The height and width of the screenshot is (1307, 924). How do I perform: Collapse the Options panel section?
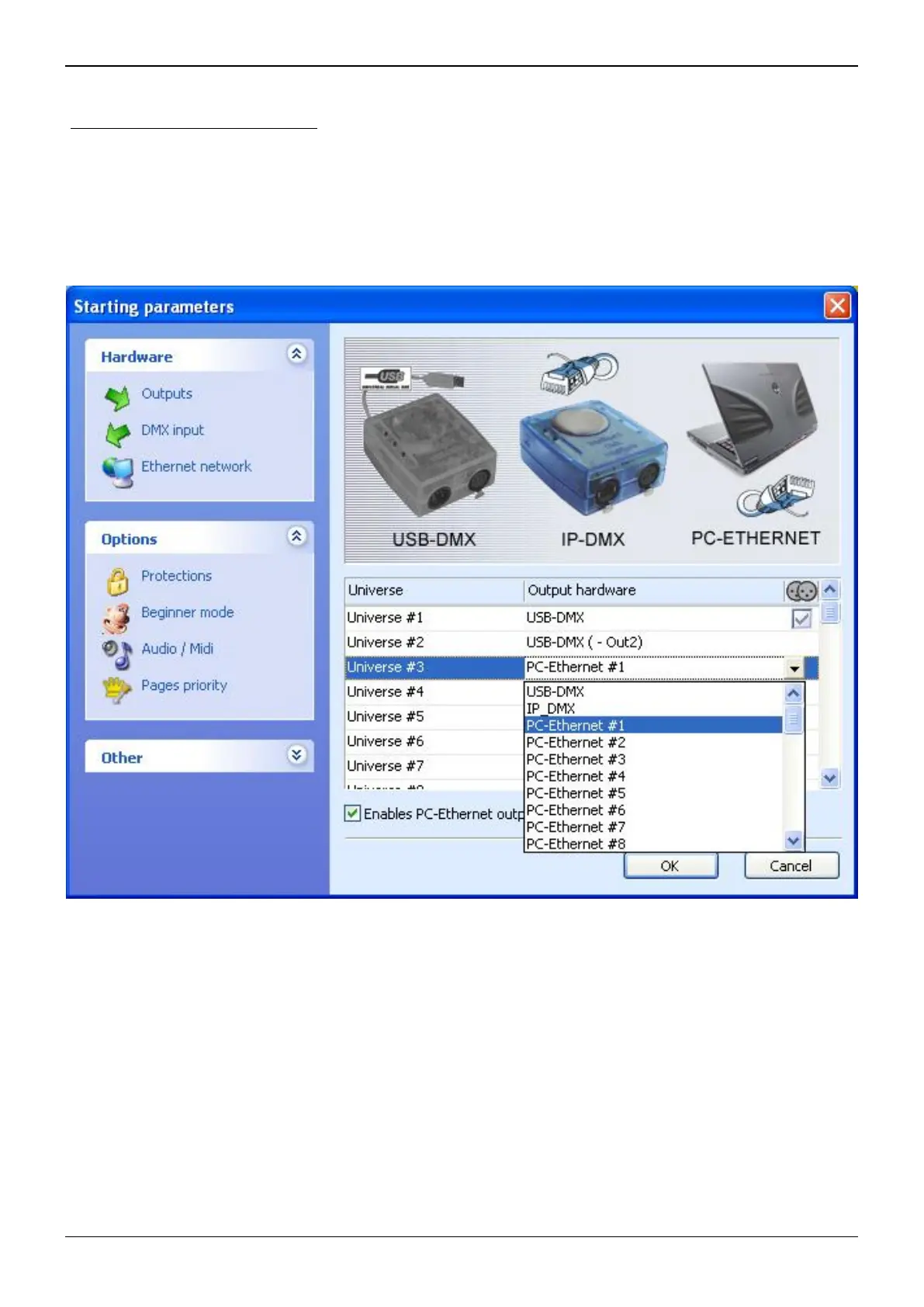(x=296, y=536)
